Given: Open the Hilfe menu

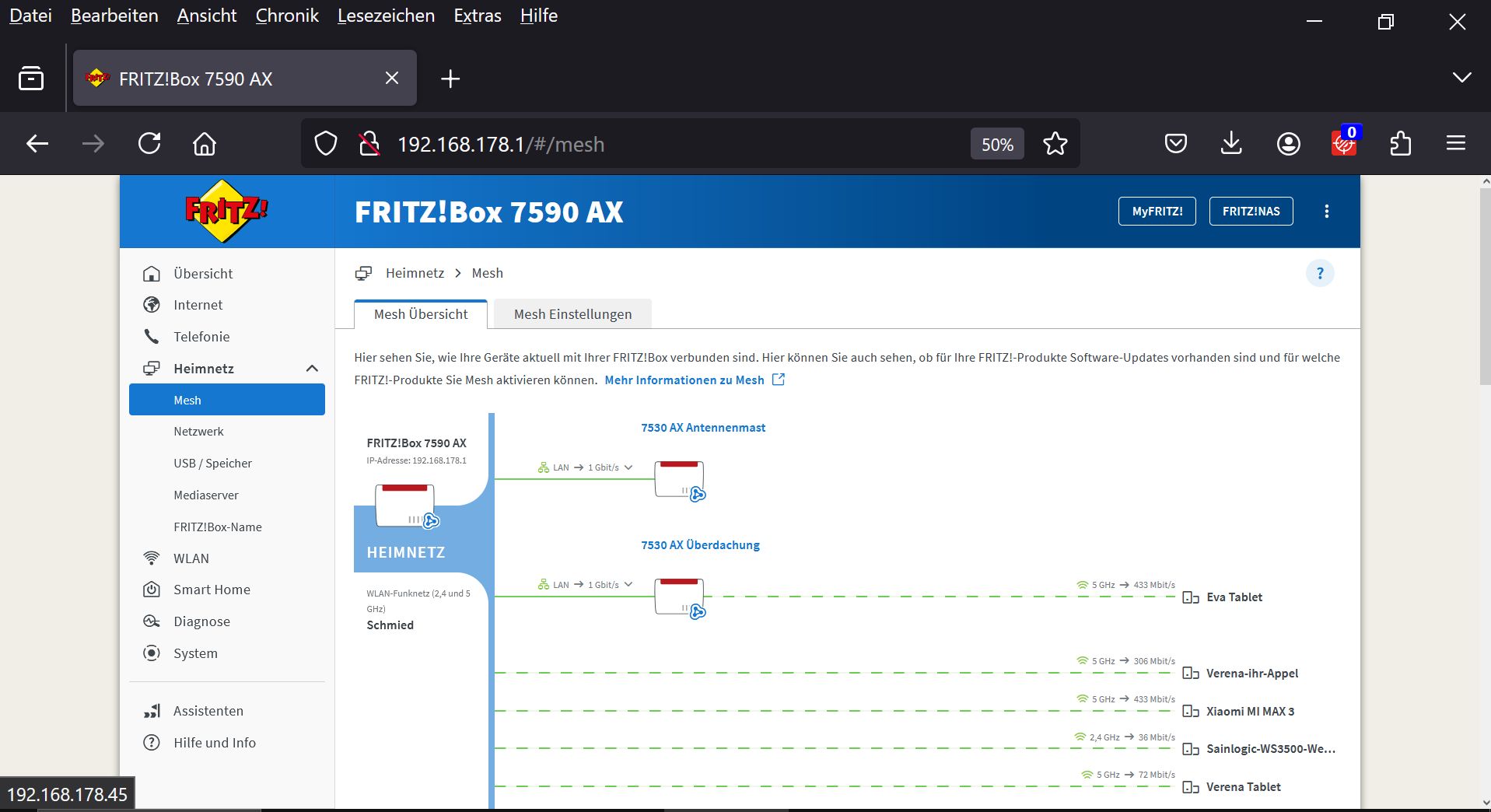Looking at the screenshot, I should coord(539,16).
